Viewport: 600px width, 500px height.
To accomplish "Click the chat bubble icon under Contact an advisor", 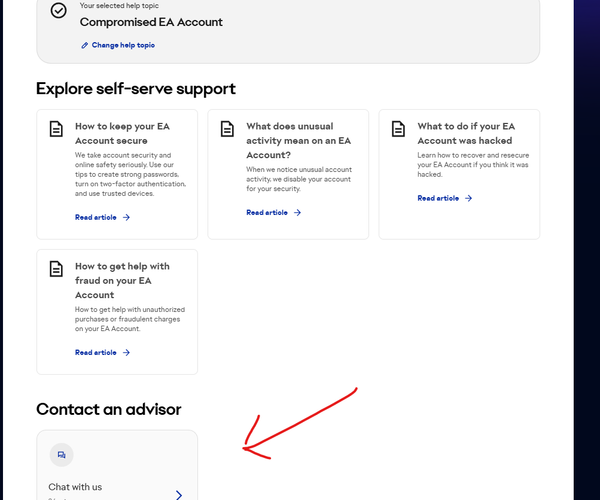I will click(61, 455).
